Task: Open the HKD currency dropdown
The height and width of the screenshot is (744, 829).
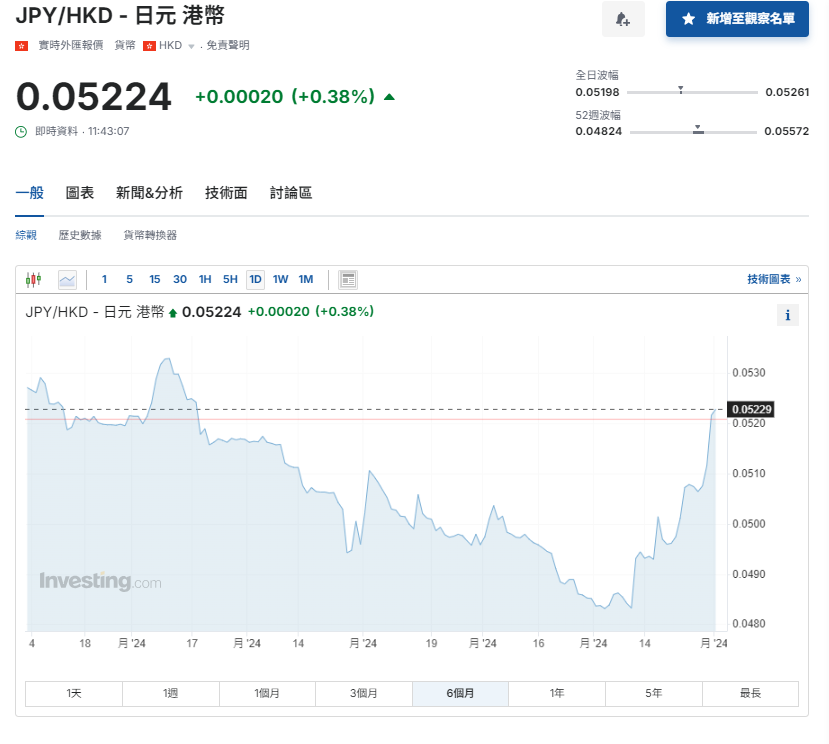Action: (190, 46)
